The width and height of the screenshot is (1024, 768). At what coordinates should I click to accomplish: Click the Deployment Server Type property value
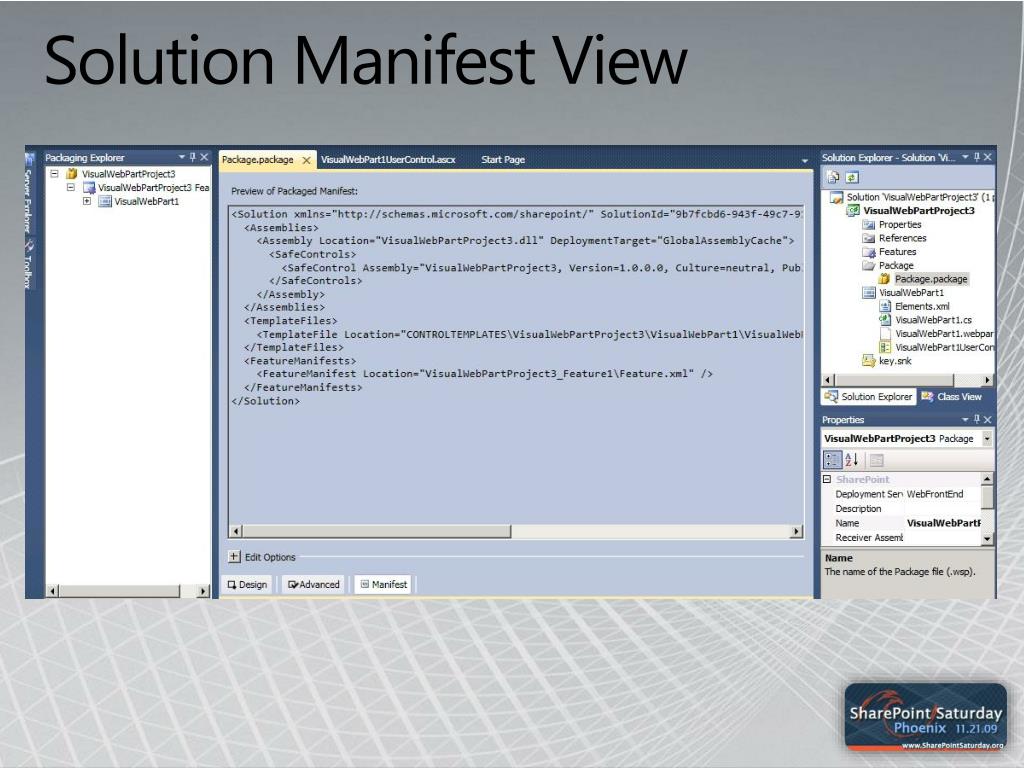[x=943, y=494]
